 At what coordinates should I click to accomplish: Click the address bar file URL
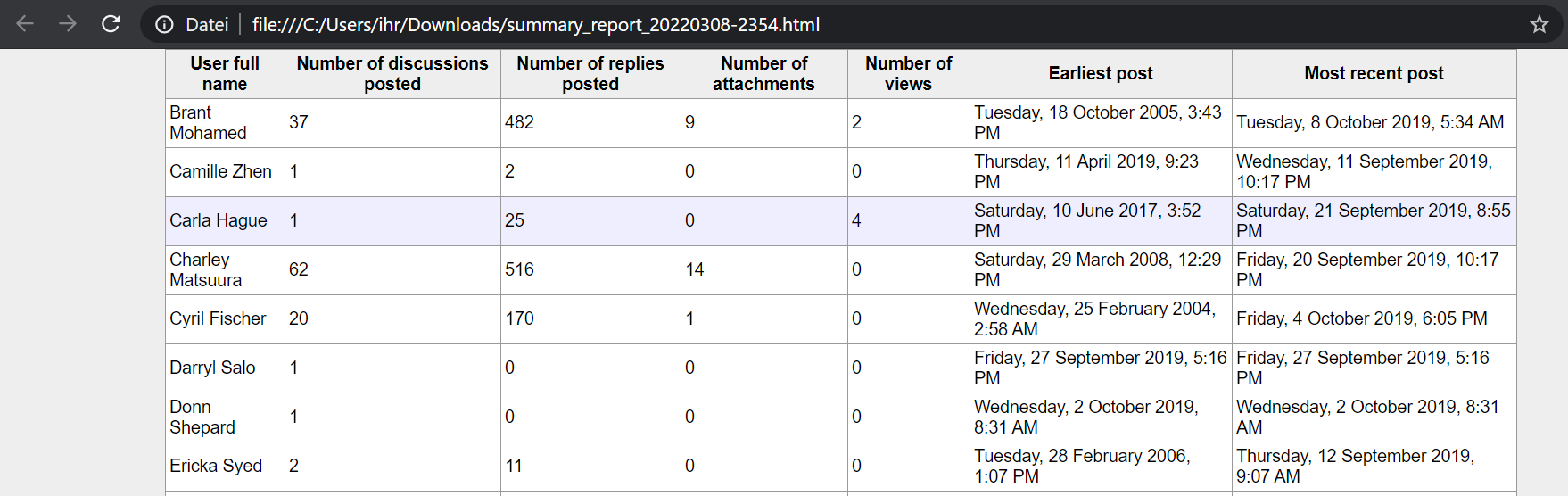pyautogui.click(x=536, y=25)
